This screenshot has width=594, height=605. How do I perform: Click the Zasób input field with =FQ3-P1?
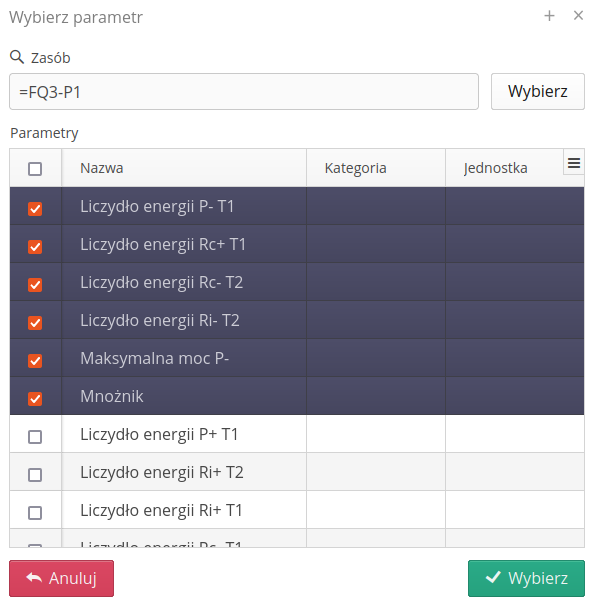coord(244,91)
